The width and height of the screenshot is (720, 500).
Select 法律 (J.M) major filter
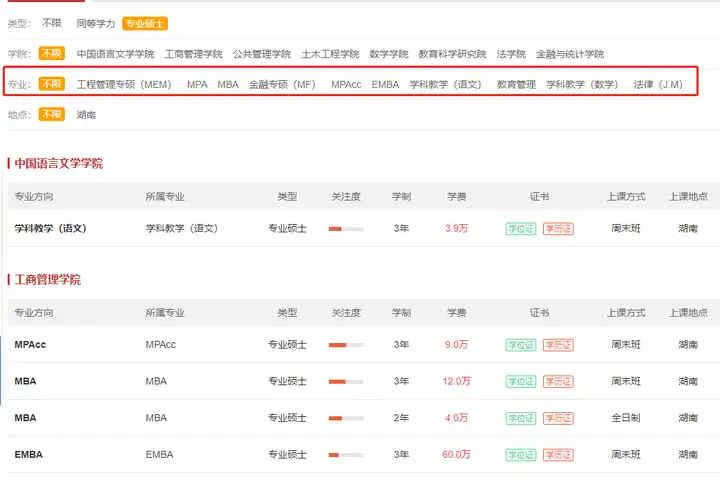point(658,84)
